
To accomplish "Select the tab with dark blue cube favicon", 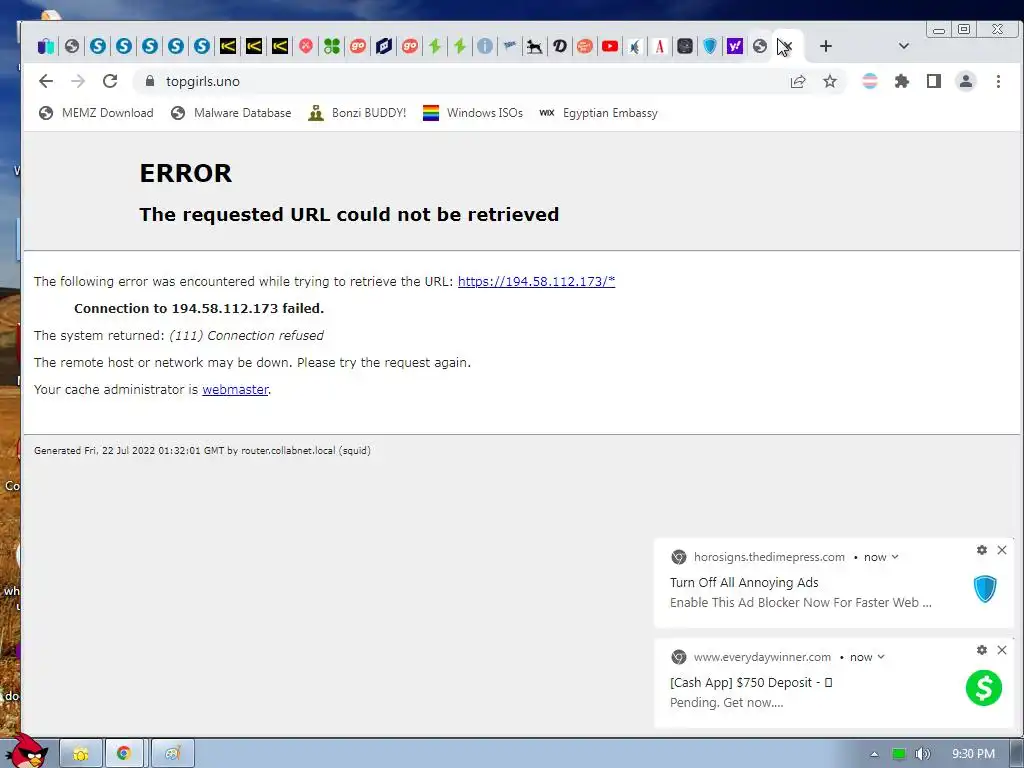I will coord(384,46).
